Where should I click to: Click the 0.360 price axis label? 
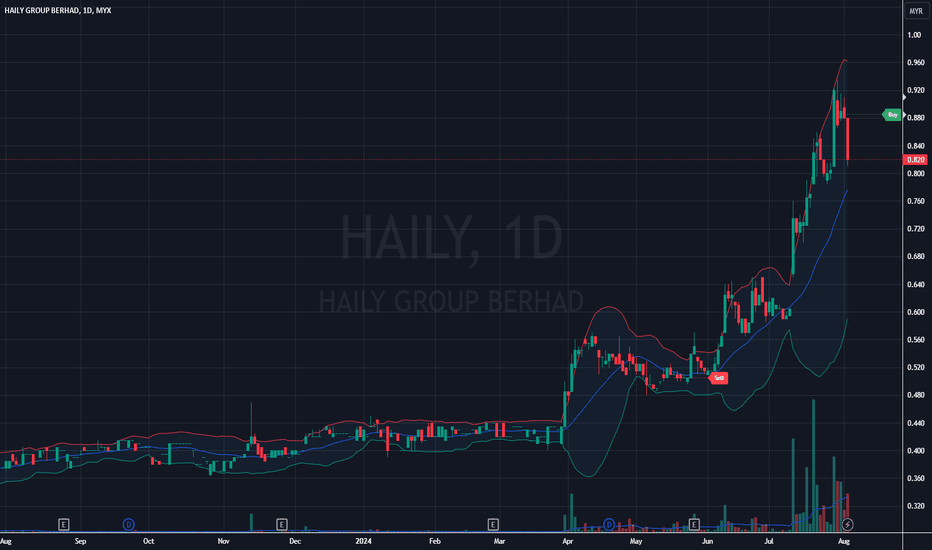(915, 478)
